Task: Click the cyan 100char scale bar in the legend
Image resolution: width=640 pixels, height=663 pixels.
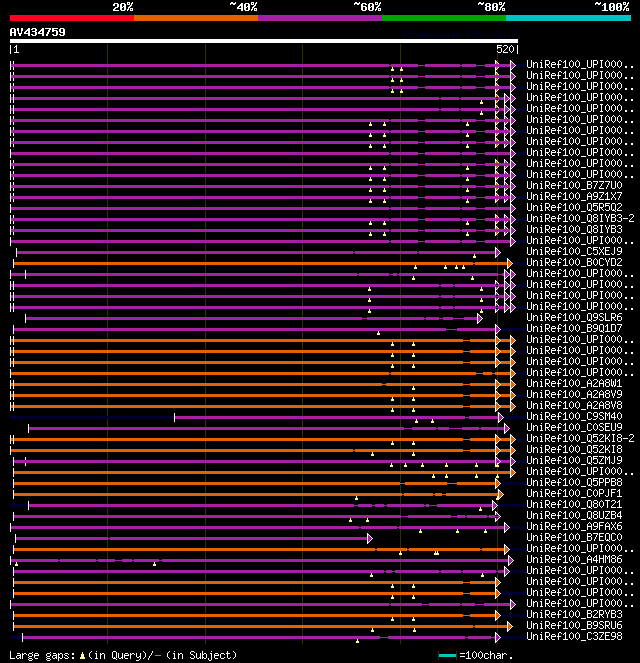Action: click(x=447, y=655)
